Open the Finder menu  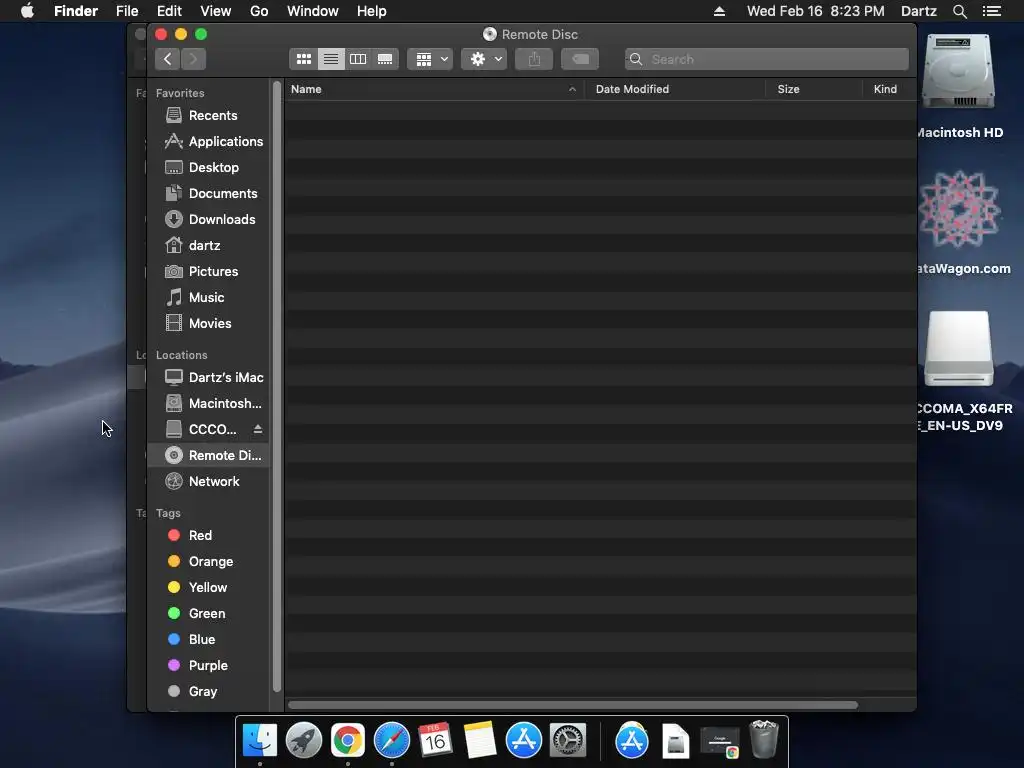coord(76,11)
